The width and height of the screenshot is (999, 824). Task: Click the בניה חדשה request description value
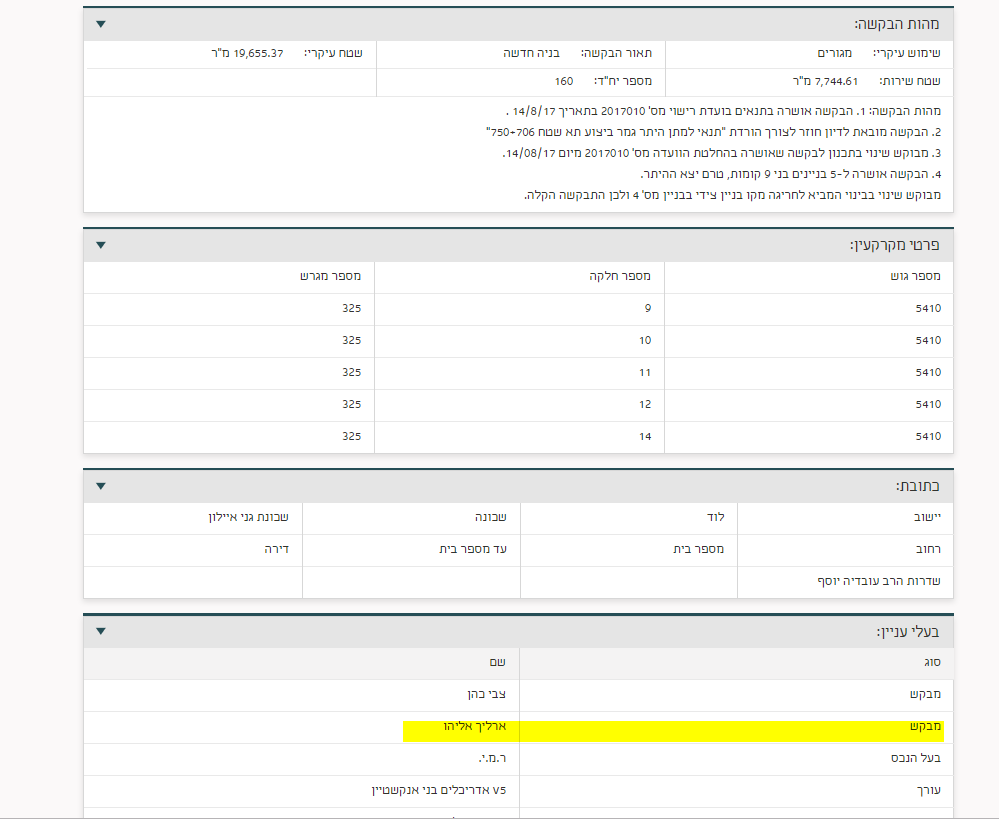(531, 54)
